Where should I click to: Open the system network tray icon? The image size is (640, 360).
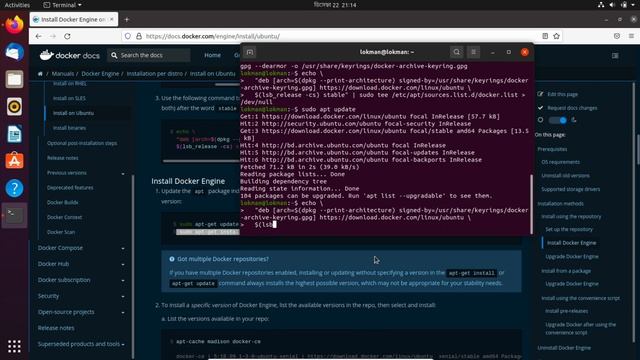pos(601,5)
